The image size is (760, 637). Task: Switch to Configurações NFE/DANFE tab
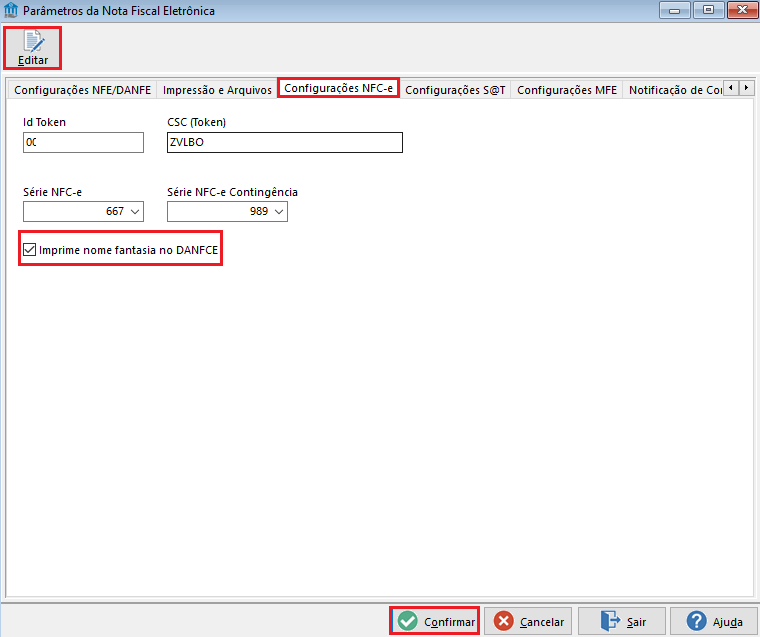(82, 90)
